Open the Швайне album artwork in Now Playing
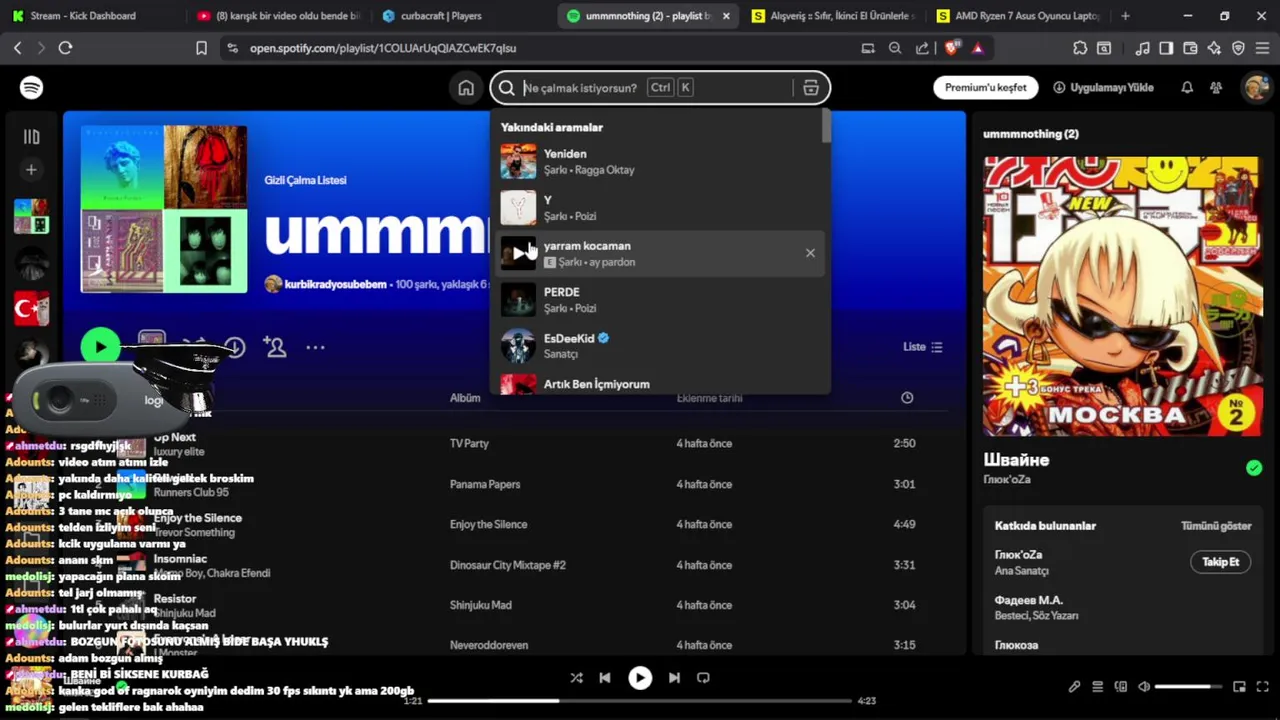The width and height of the screenshot is (1280, 720). pos(1123,296)
